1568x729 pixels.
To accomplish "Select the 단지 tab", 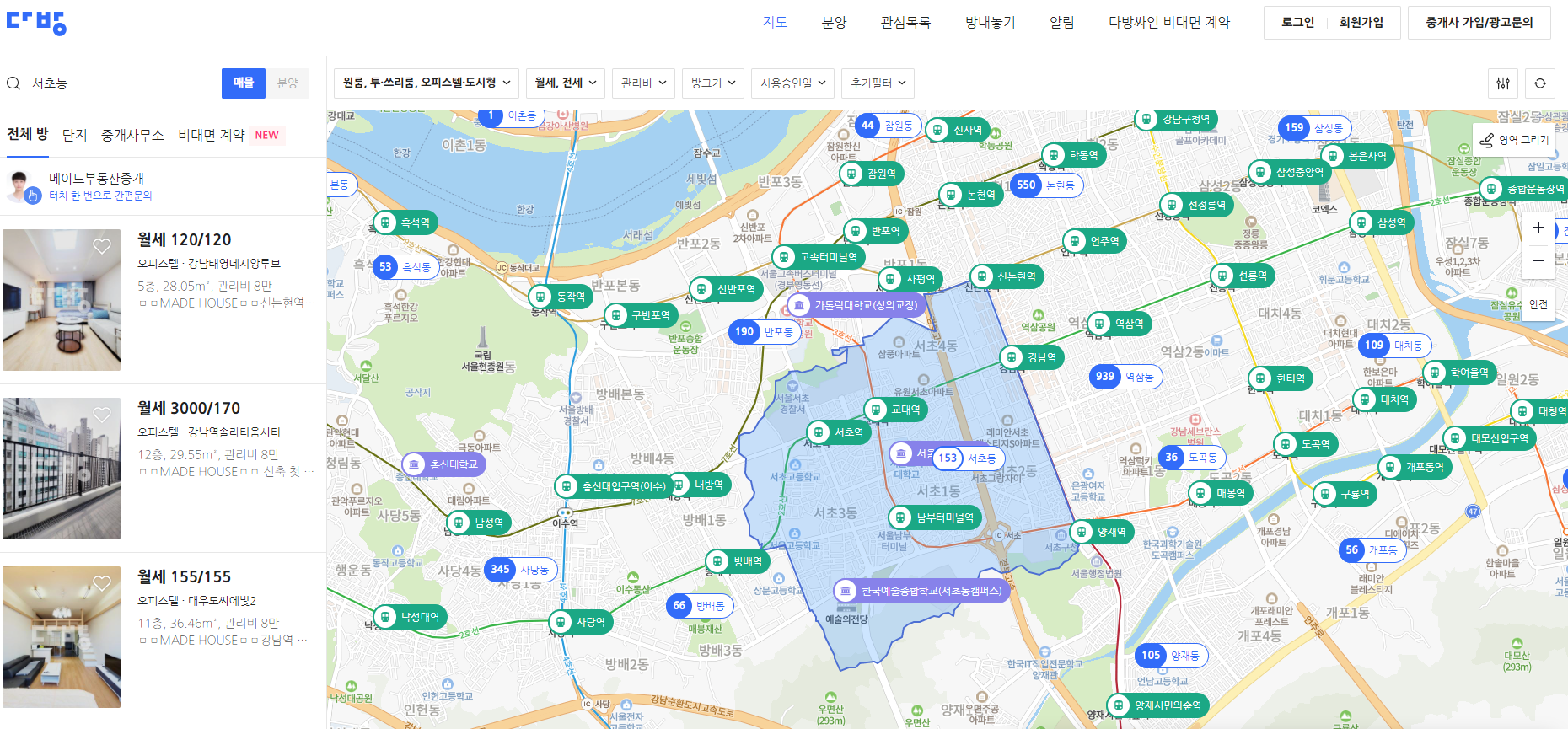I will coord(75,135).
